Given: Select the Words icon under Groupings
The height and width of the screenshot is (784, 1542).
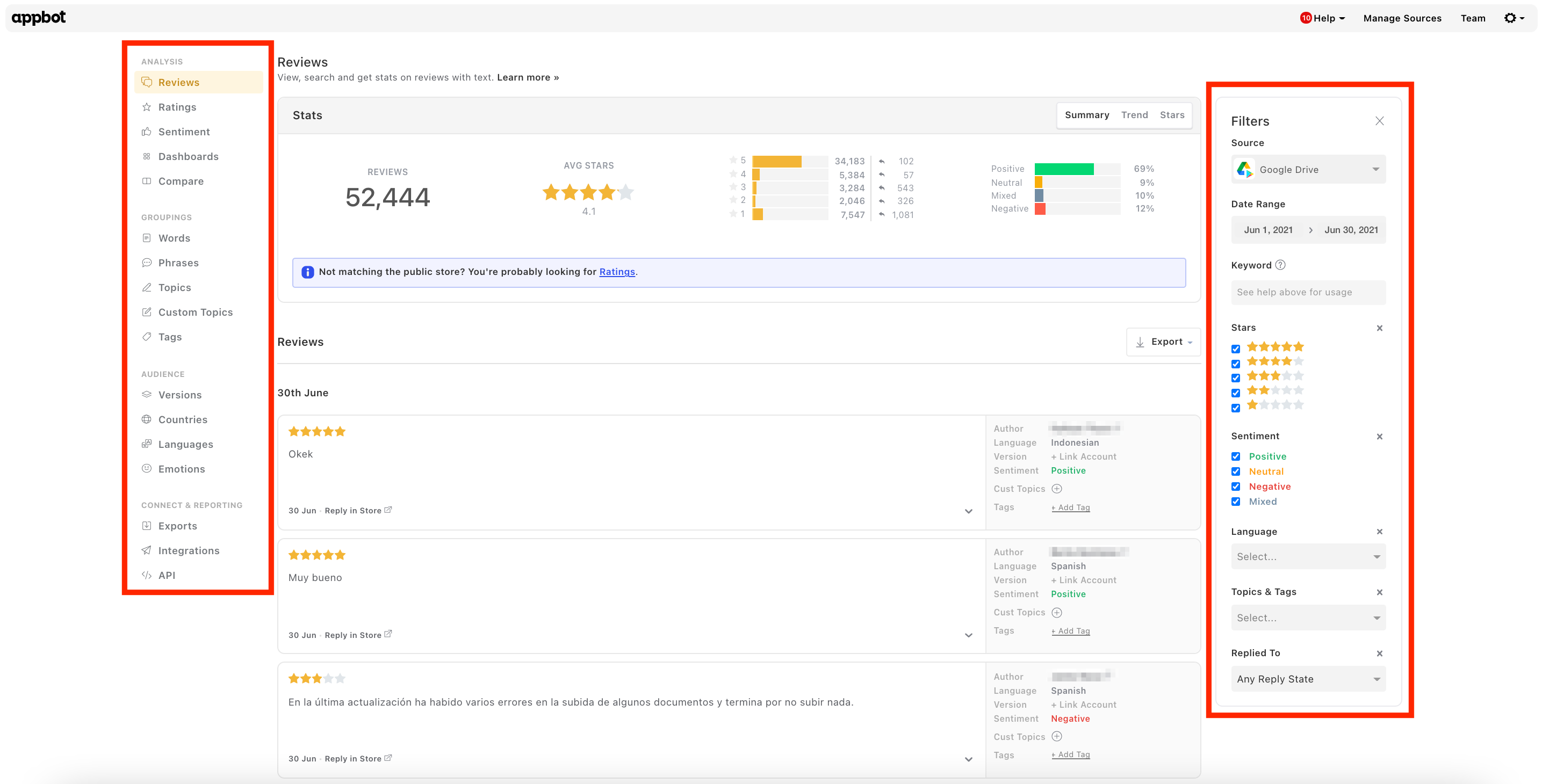Looking at the screenshot, I should pos(147,237).
